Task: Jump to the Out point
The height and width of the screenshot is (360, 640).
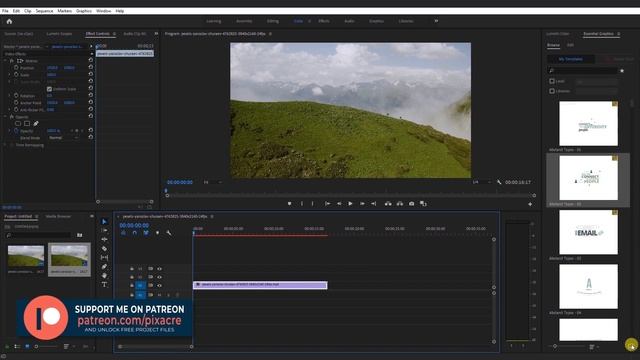Action: coord(373,204)
